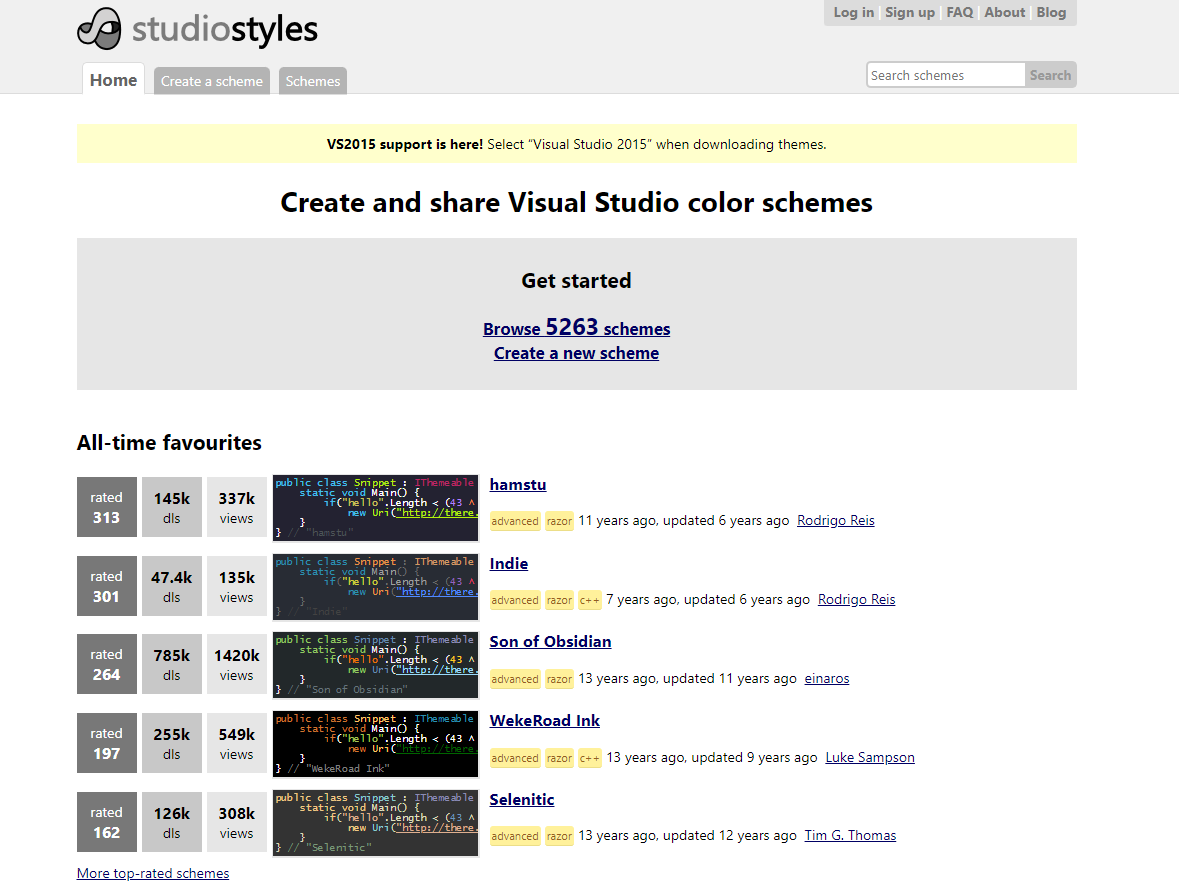Viewport: 1179px width, 890px height.
Task: Click the c++ tag on Indie row
Action: coord(590,600)
